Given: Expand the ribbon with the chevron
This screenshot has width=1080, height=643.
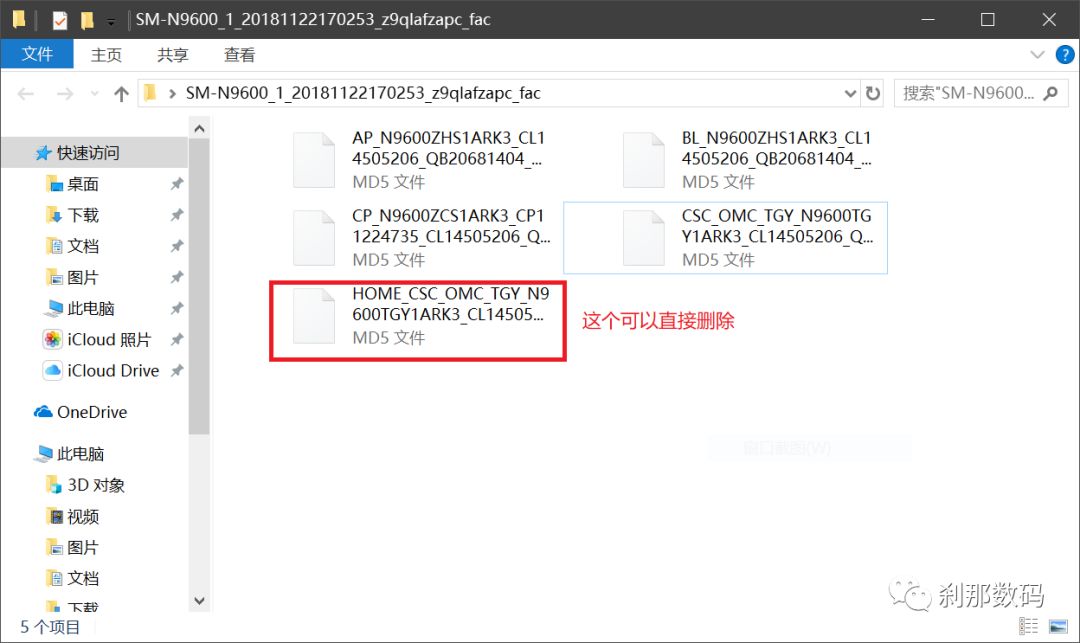Looking at the screenshot, I should point(1037,54).
